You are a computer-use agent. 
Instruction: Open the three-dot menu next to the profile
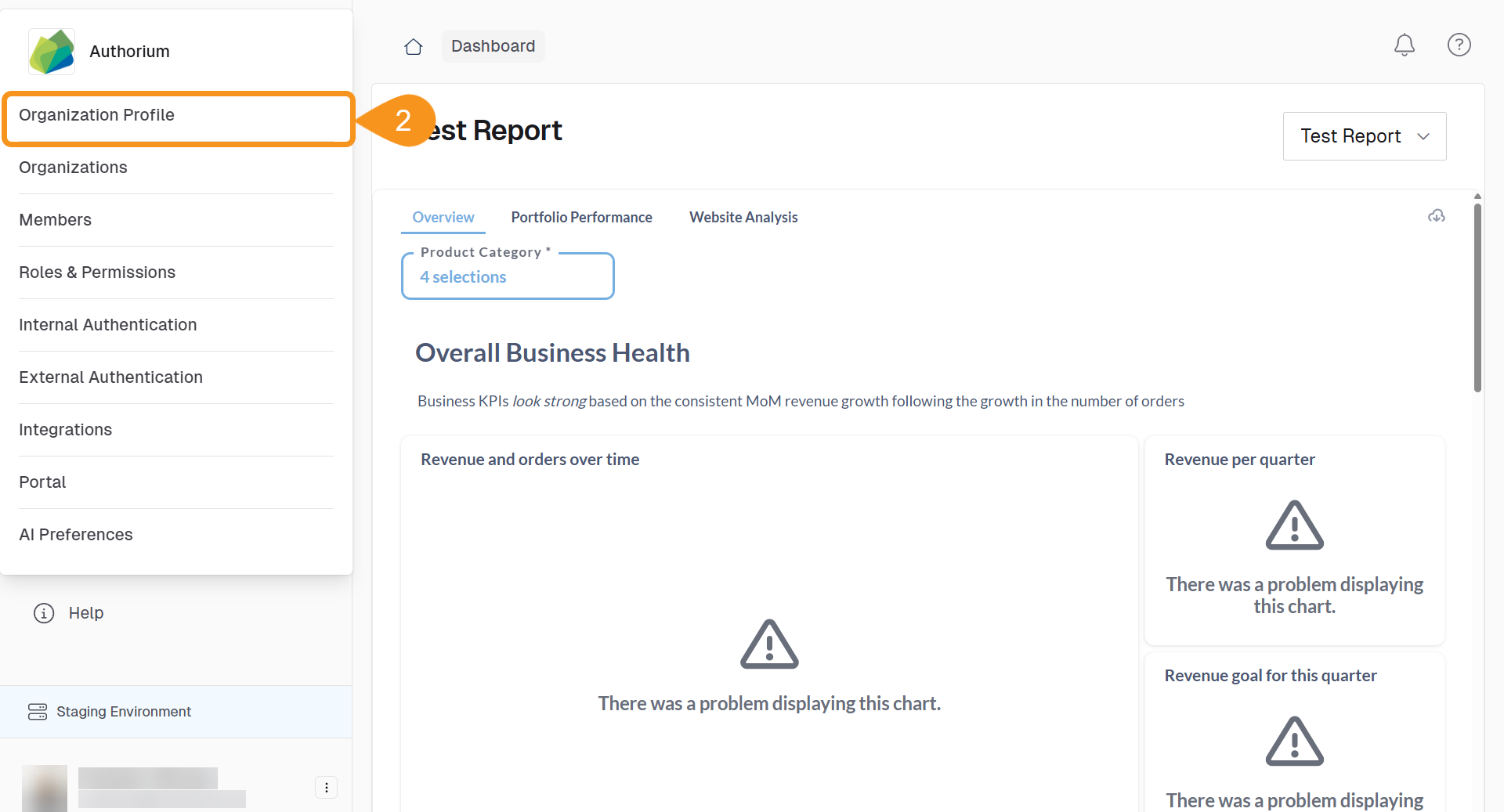coord(326,788)
